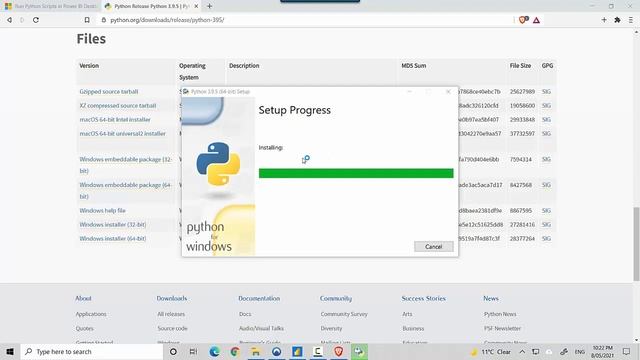Open weather widget showing 11°C Clear
The width and height of the screenshot is (640, 360).
(x=491, y=351)
